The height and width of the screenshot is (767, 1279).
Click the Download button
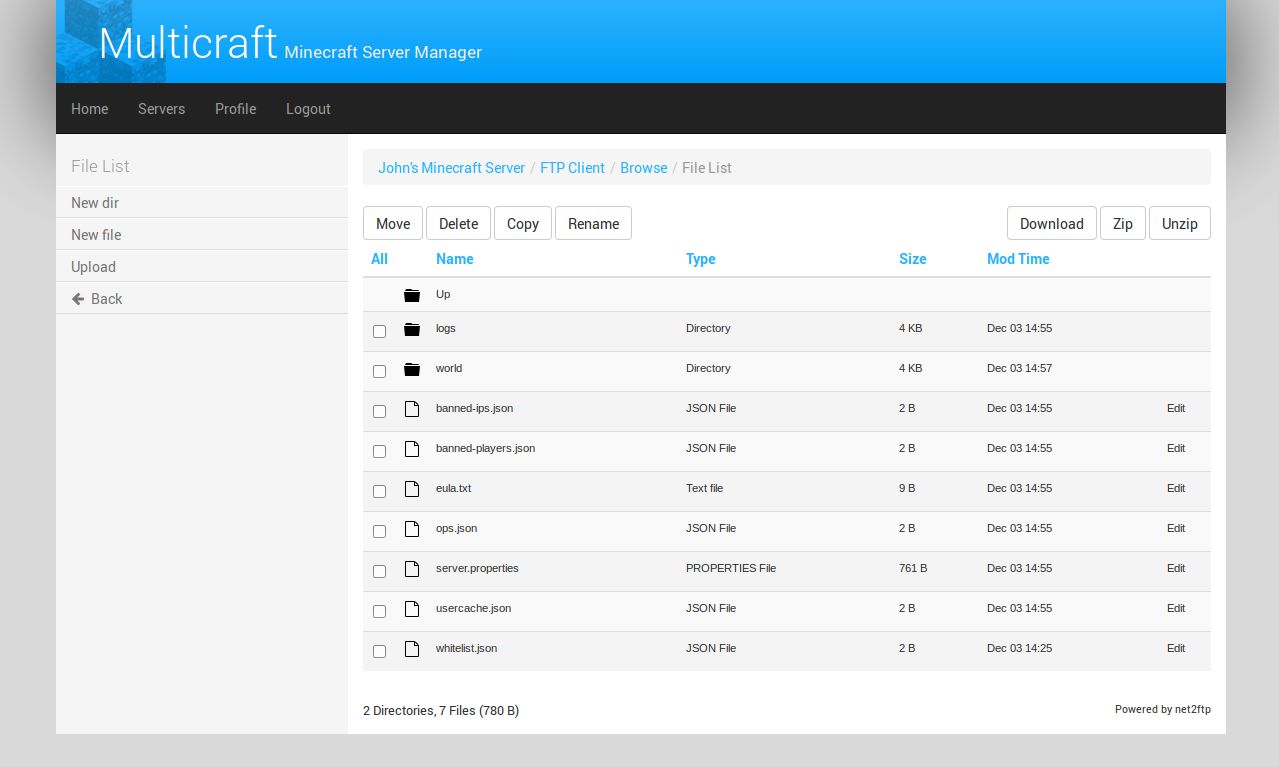click(x=1052, y=223)
